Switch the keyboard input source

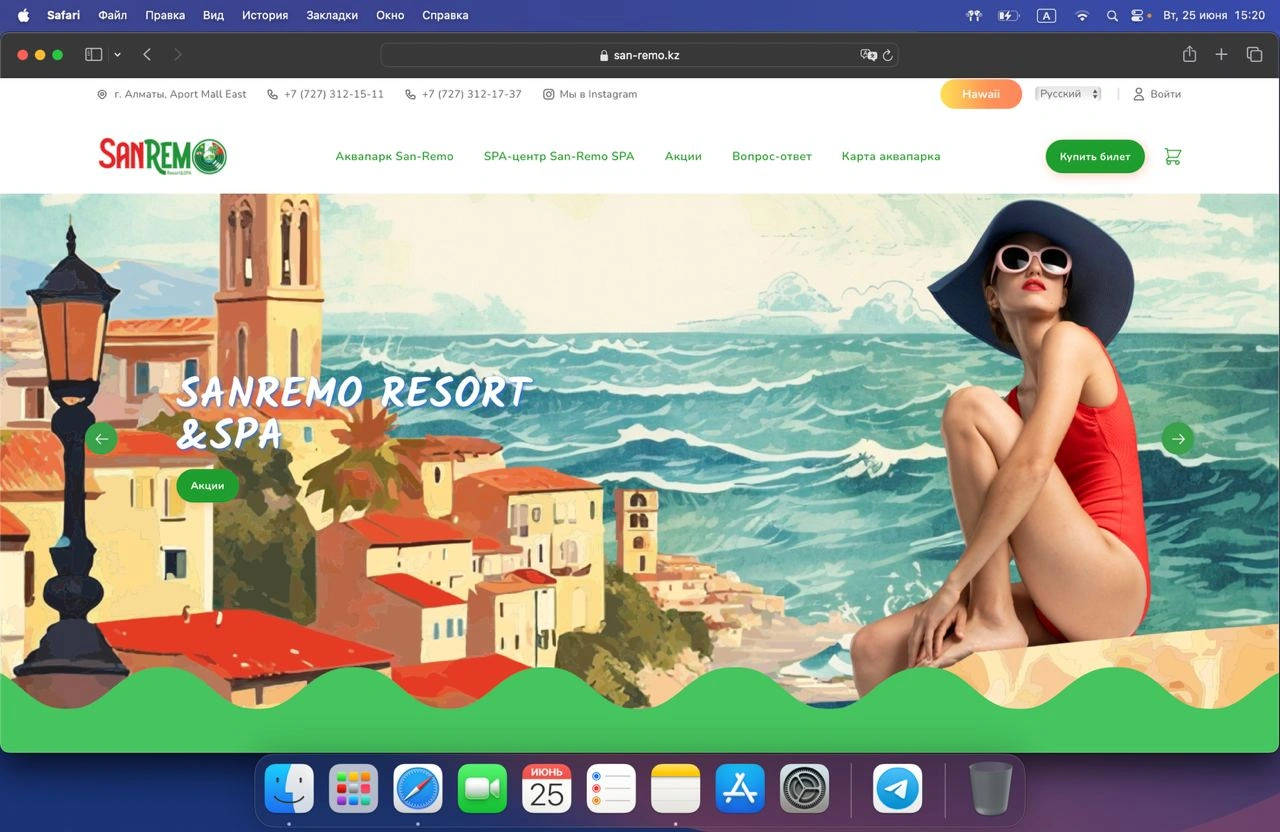(x=1046, y=15)
